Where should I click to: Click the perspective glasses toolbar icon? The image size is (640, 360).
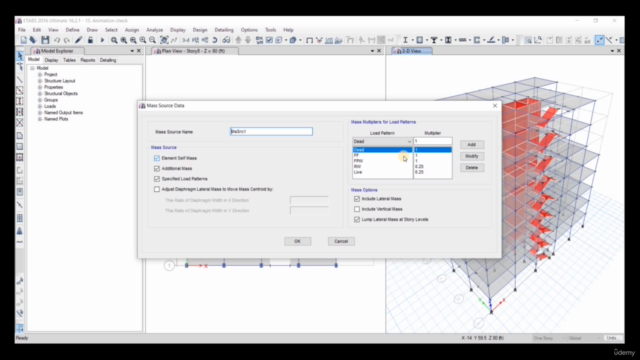coord(226,40)
